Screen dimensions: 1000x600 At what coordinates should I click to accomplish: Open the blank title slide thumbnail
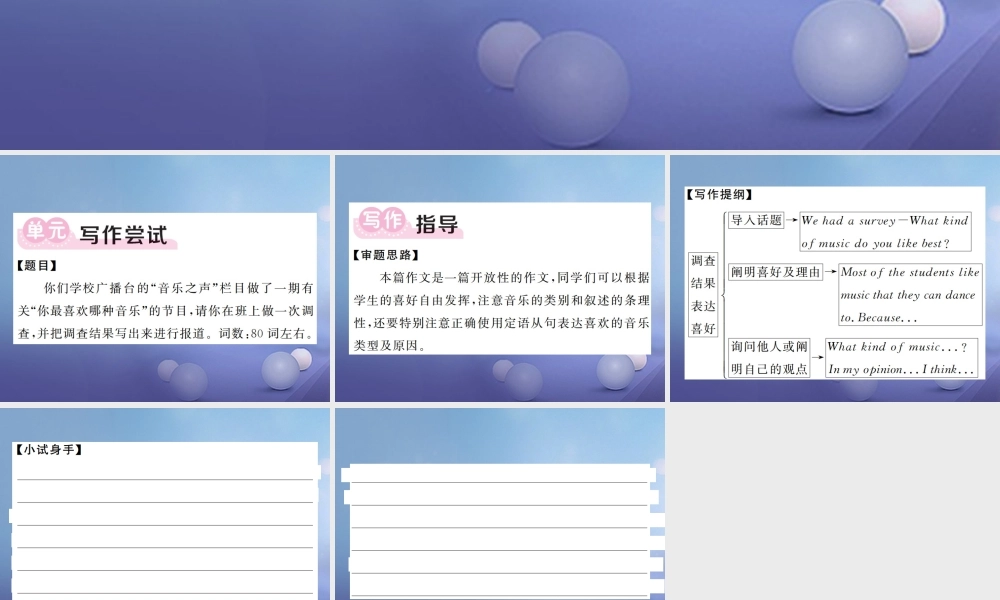coord(500,75)
